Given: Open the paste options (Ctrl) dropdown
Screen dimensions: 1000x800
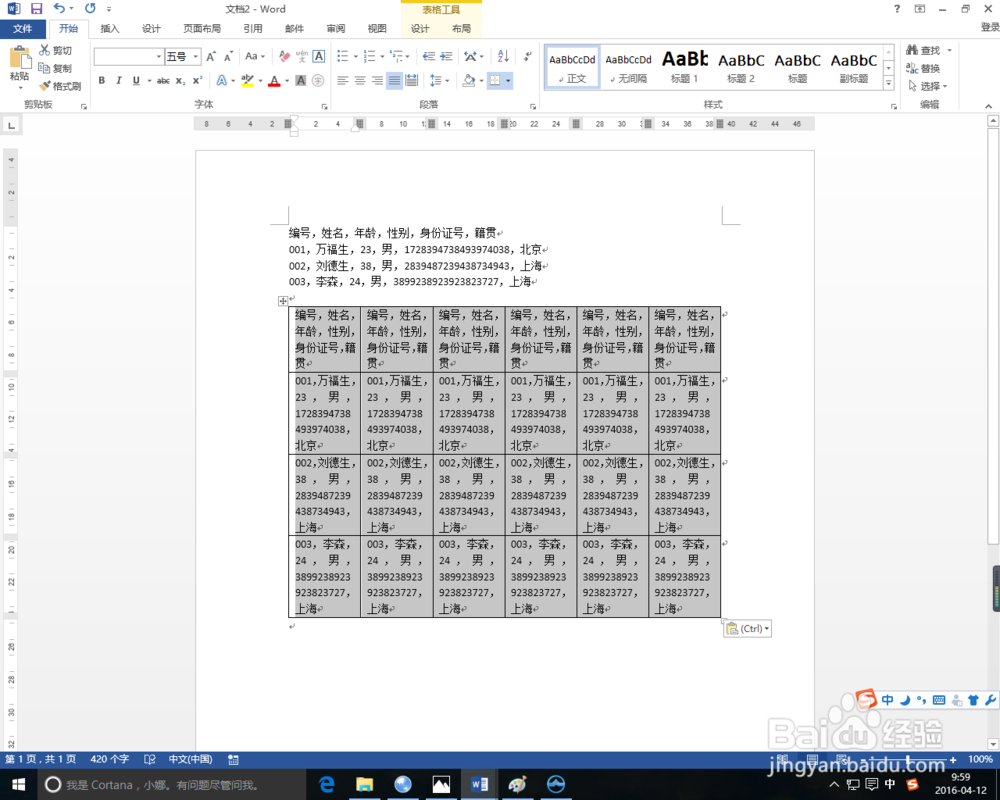Looking at the screenshot, I should 747,628.
